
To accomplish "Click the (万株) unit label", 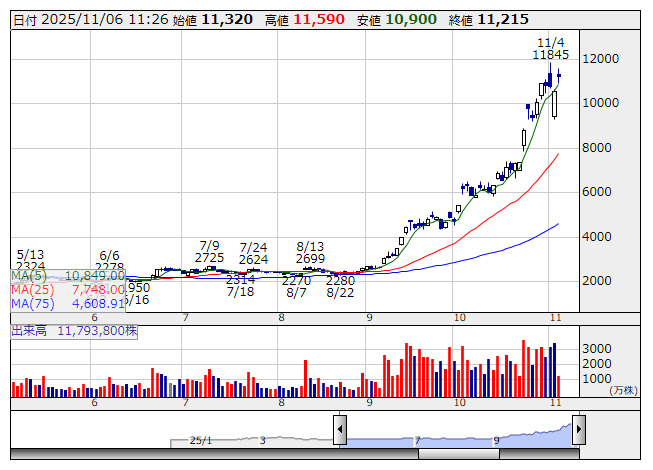I will (623, 390).
